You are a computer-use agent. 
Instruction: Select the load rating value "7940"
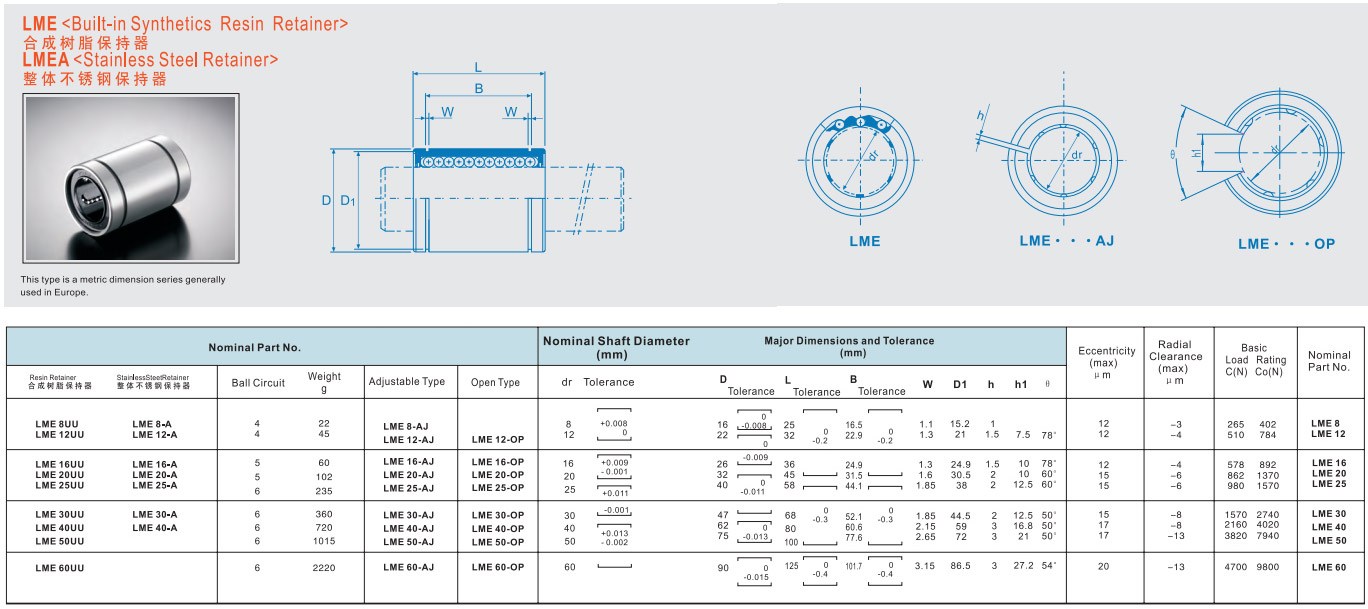1268,535
